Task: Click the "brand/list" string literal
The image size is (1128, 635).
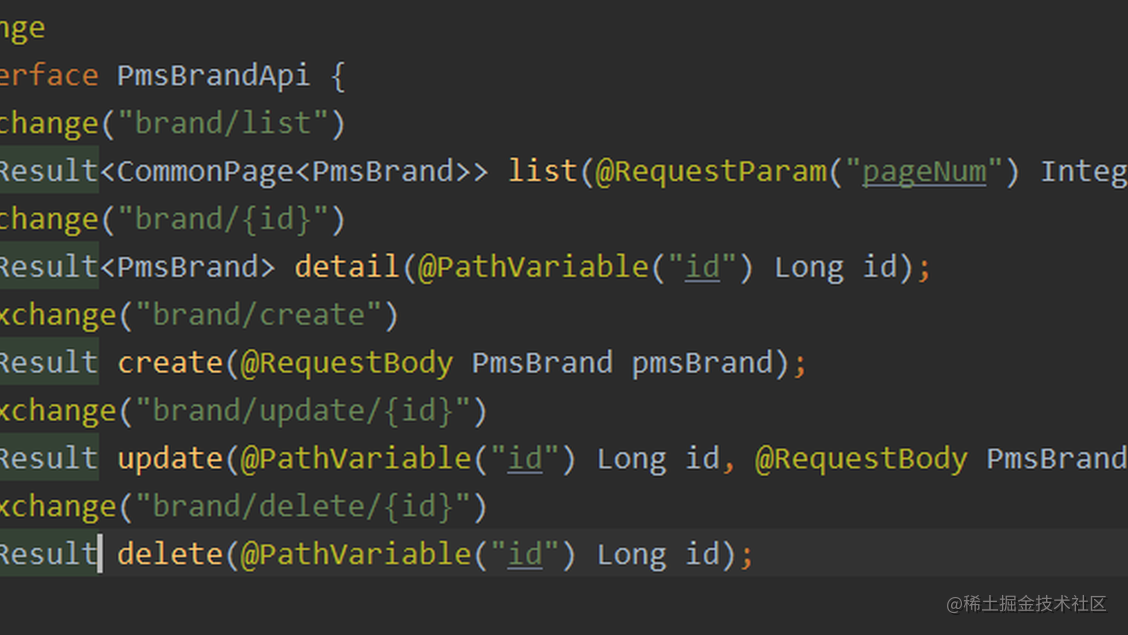Action: point(223,123)
